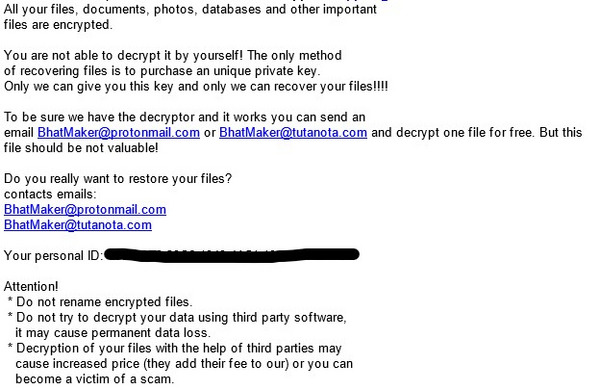Click the 'Attention!' heading text
This screenshot has height=390, width=600.
pos(31,286)
